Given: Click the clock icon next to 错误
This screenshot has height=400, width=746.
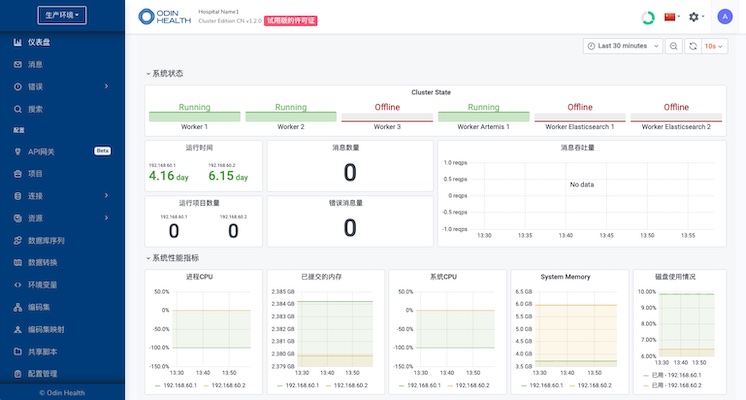Looking at the screenshot, I should point(18,87).
